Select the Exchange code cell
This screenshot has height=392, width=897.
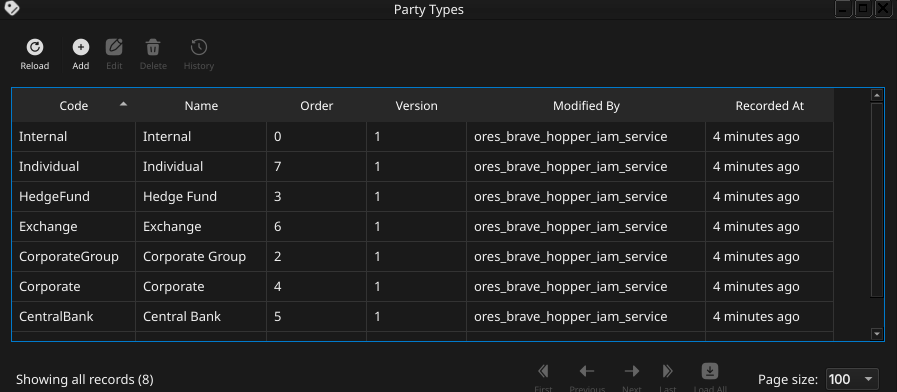click(x=74, y=227)
